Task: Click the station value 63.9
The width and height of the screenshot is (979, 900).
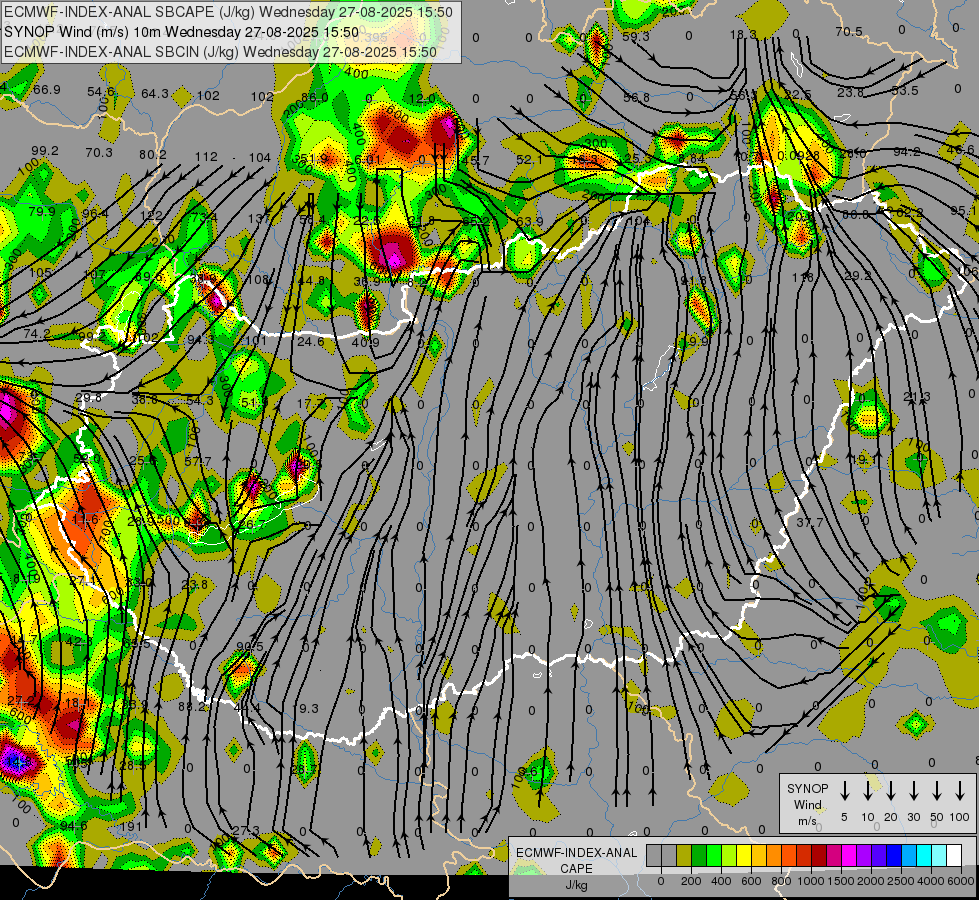Action: point(529,222)
